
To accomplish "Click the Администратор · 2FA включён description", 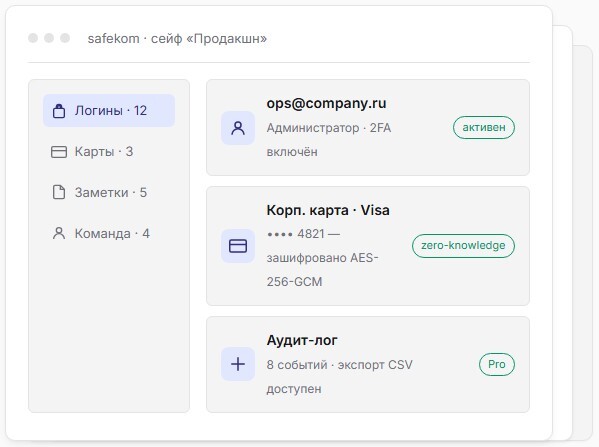I will (329, 140).
